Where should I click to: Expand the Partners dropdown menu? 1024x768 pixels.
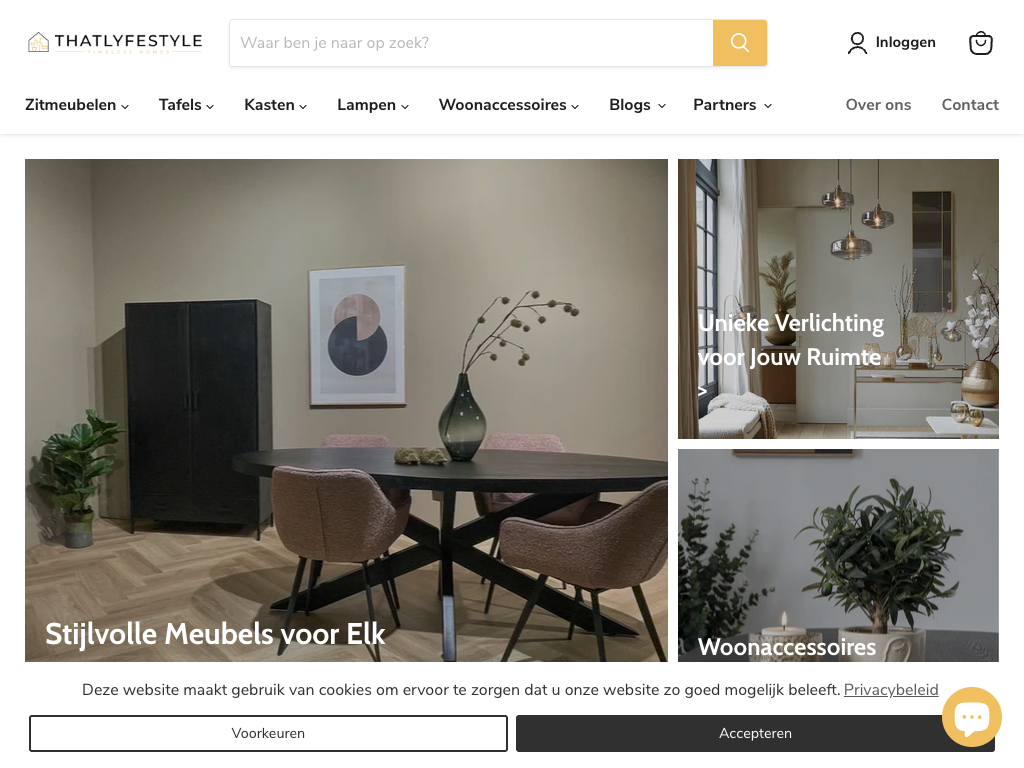(x=732, y=105)
